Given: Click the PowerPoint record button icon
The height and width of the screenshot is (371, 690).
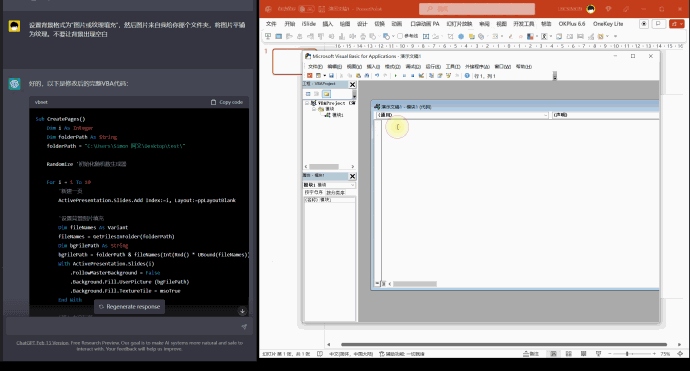Looking at the screenshot, I should (x=644, y=24).
